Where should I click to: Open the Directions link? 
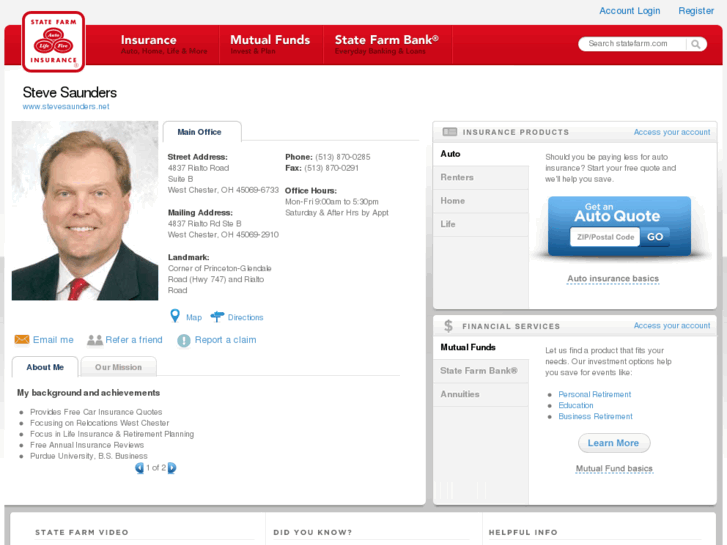point(245,317)
